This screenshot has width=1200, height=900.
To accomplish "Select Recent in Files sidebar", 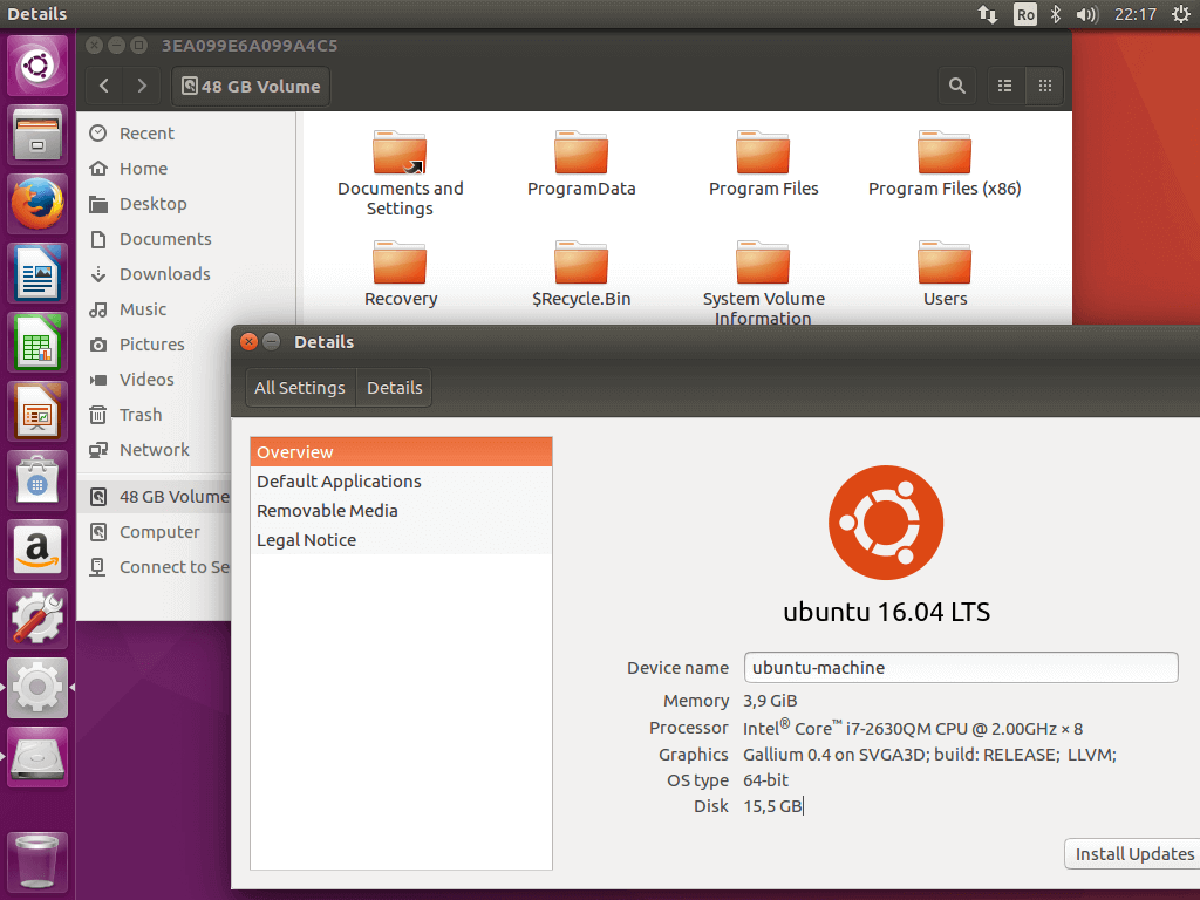I will click(x=147, y=133).
